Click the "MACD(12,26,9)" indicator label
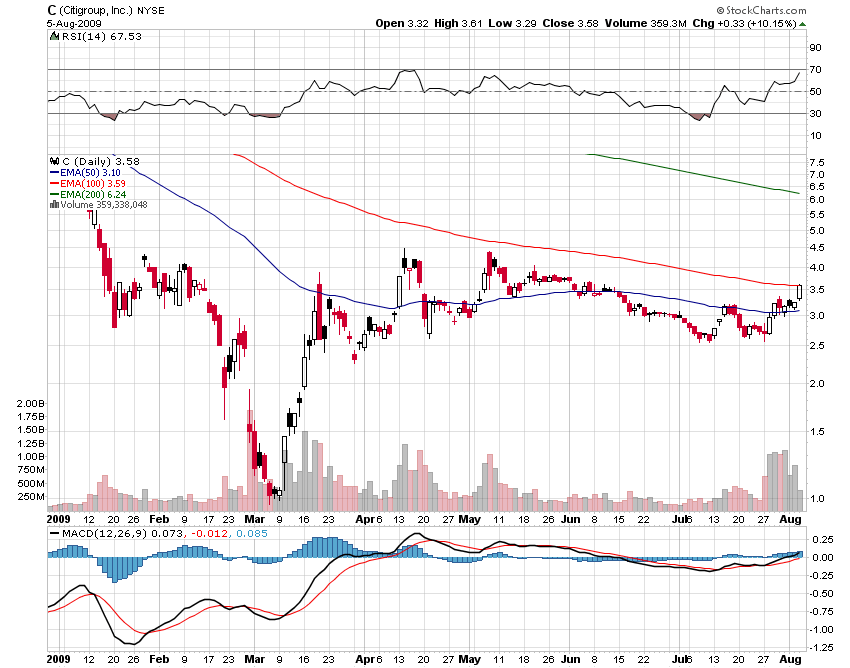Viewport: 850px width, 668px height. click(x=104, y=534)
